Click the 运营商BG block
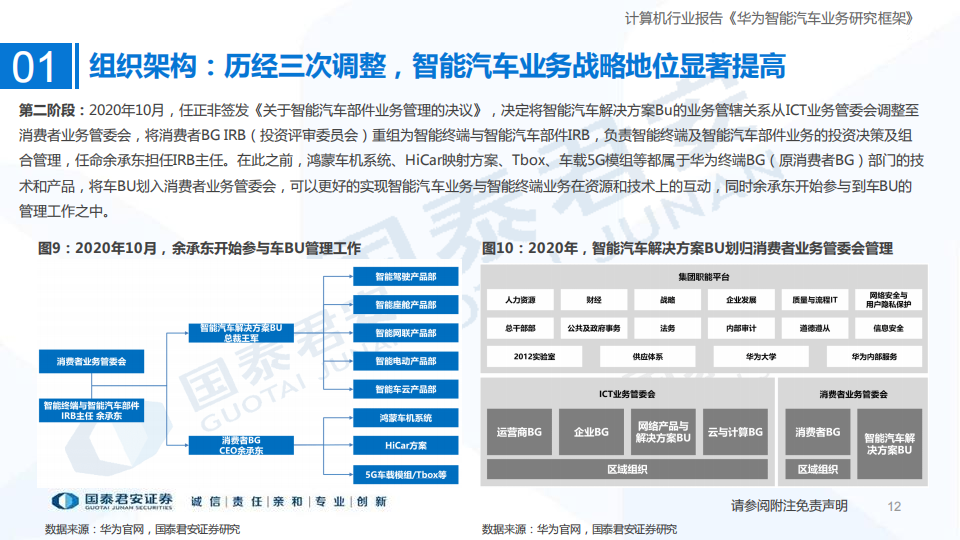Image resolution: width=960 pixels, height=540 pixels. tap(519, 432)
